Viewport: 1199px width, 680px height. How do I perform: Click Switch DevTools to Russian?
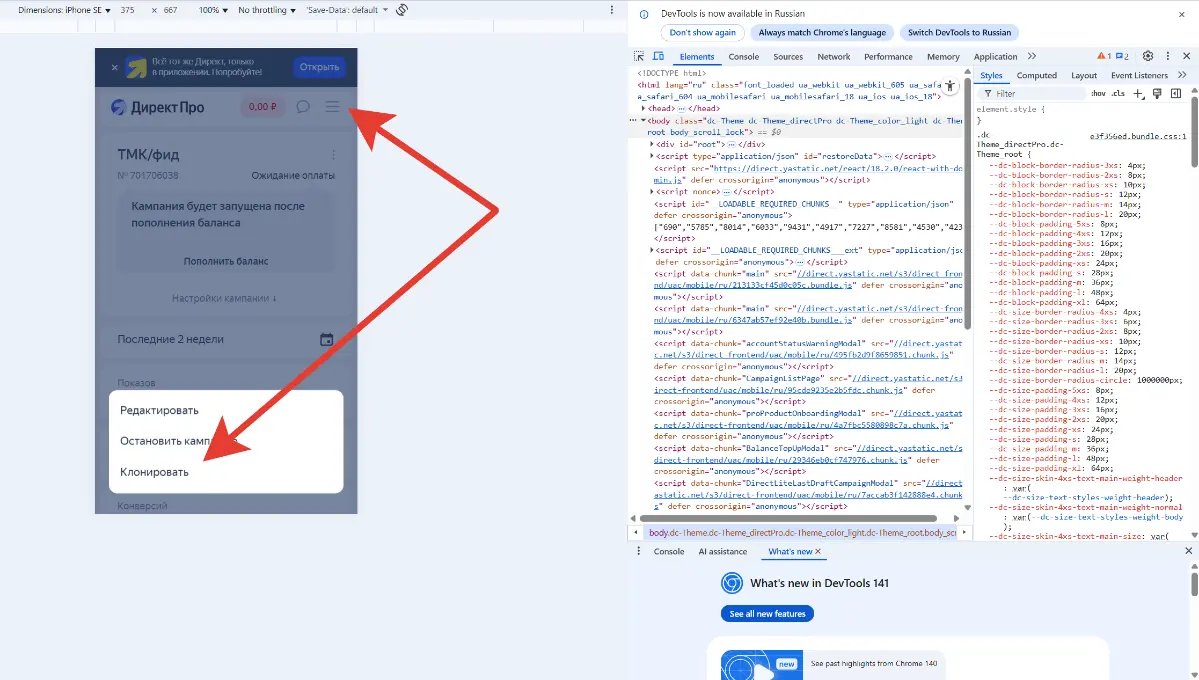tap(959, 32)
